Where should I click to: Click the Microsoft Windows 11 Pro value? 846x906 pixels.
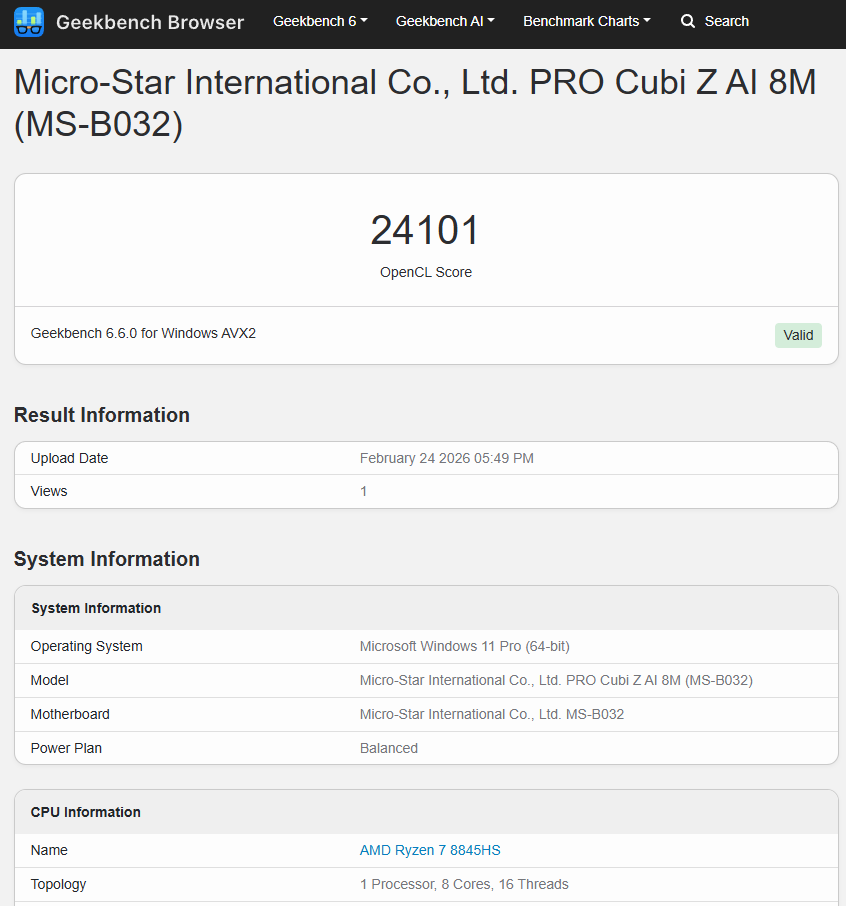point(464,646)
